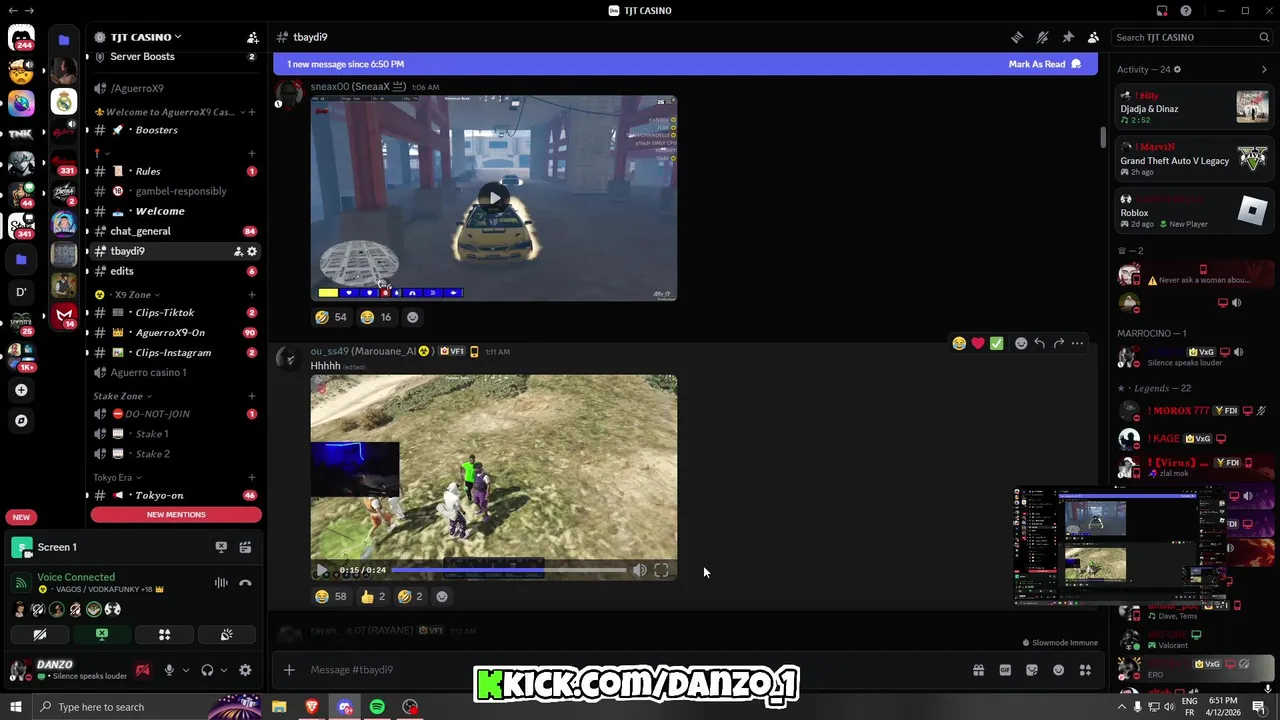Viewport: 1280px width, 720px height.
Task: React with green checkmark in hover toolbar
Action: click(x=996, y=343)
